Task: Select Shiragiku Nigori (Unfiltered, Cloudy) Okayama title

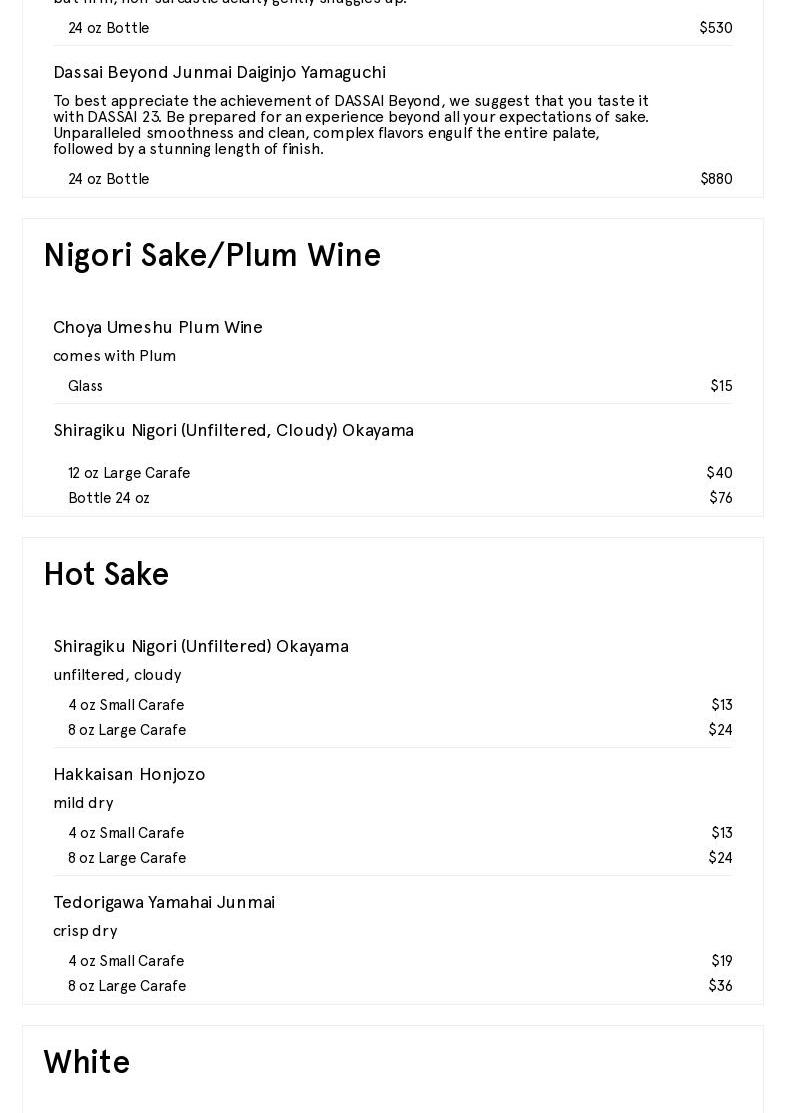Action: point(233,430)
